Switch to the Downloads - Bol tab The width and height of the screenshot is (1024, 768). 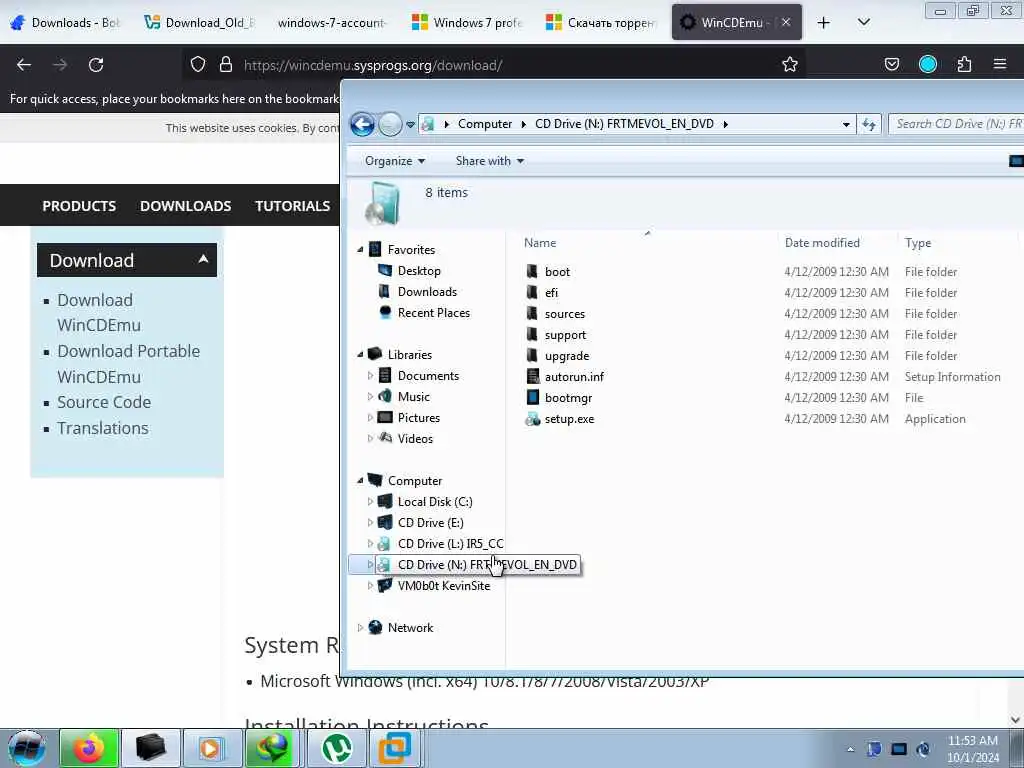(x=66, y=23)
